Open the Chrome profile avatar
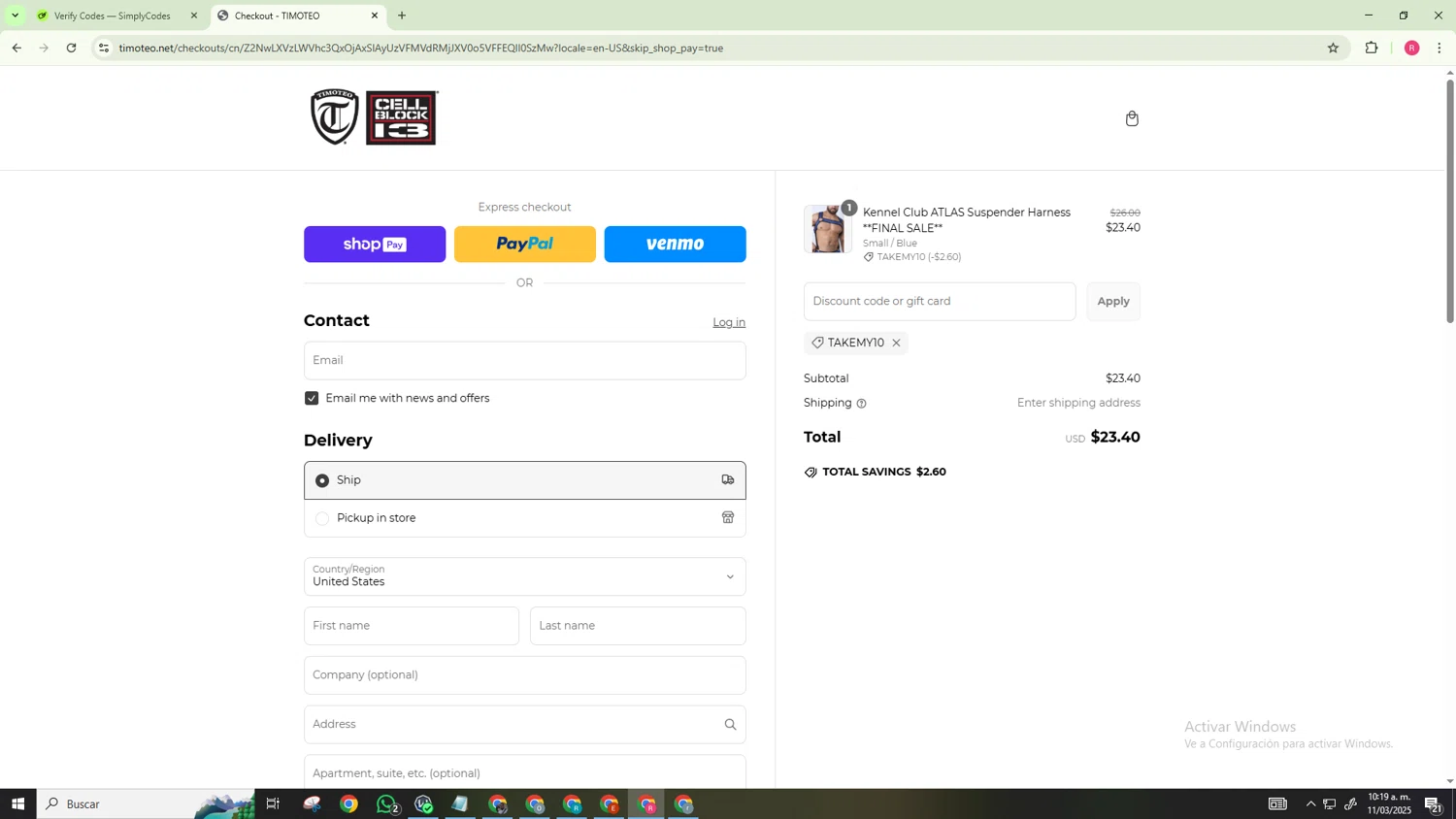1456x819 pixels. [1411, 48]
